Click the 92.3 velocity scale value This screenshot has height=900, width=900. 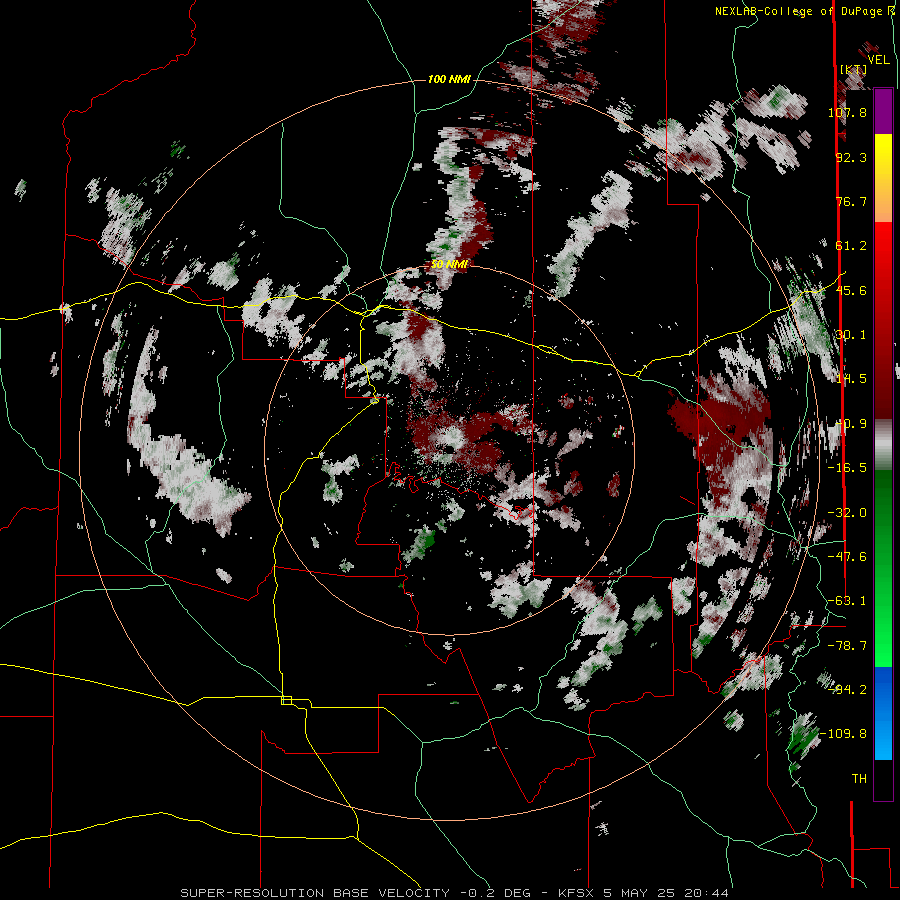[851, 157]
